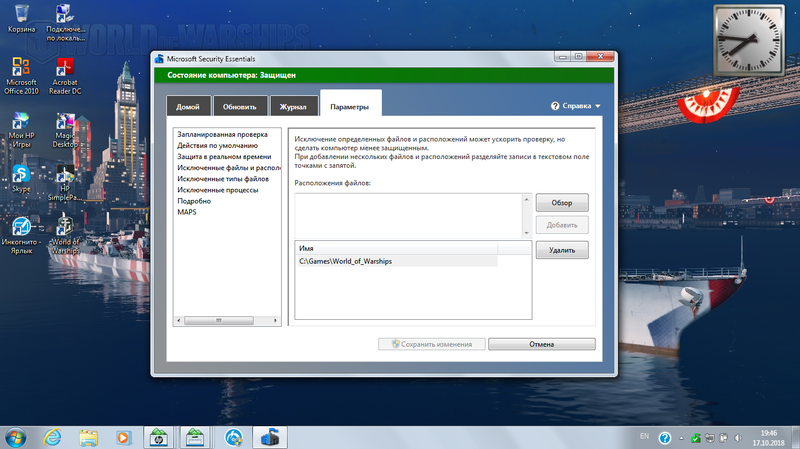800x449 pixels.
Task: Click the blue question mark beside Справка
Action: [x=555, y=106]
